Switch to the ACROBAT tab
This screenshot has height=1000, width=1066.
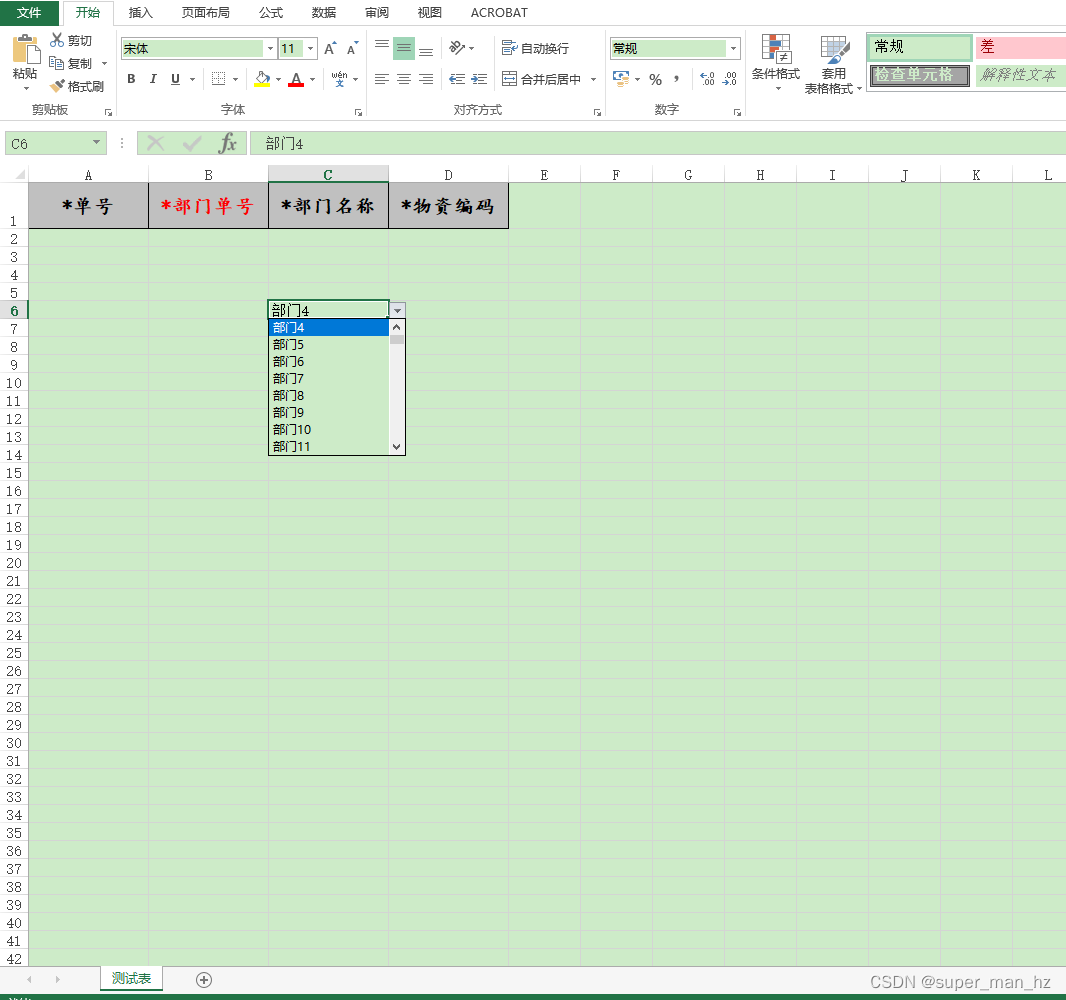(x=499, y=13)
